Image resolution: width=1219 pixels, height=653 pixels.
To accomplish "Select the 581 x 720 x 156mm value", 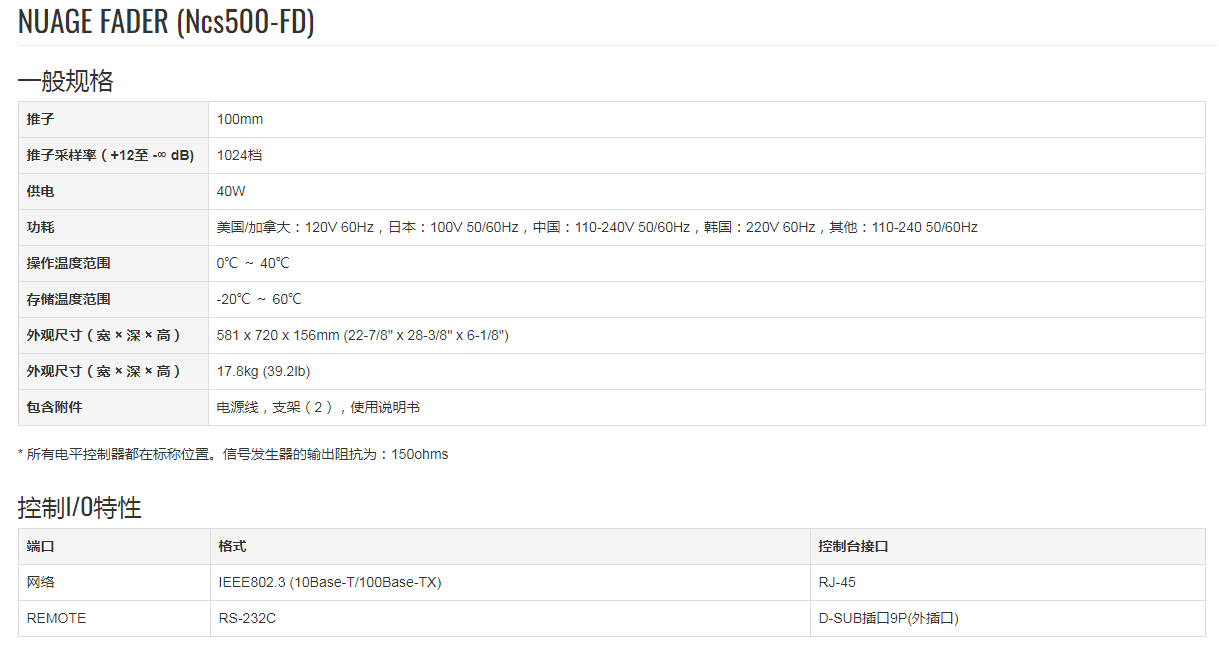I will [x=363, y=335].
